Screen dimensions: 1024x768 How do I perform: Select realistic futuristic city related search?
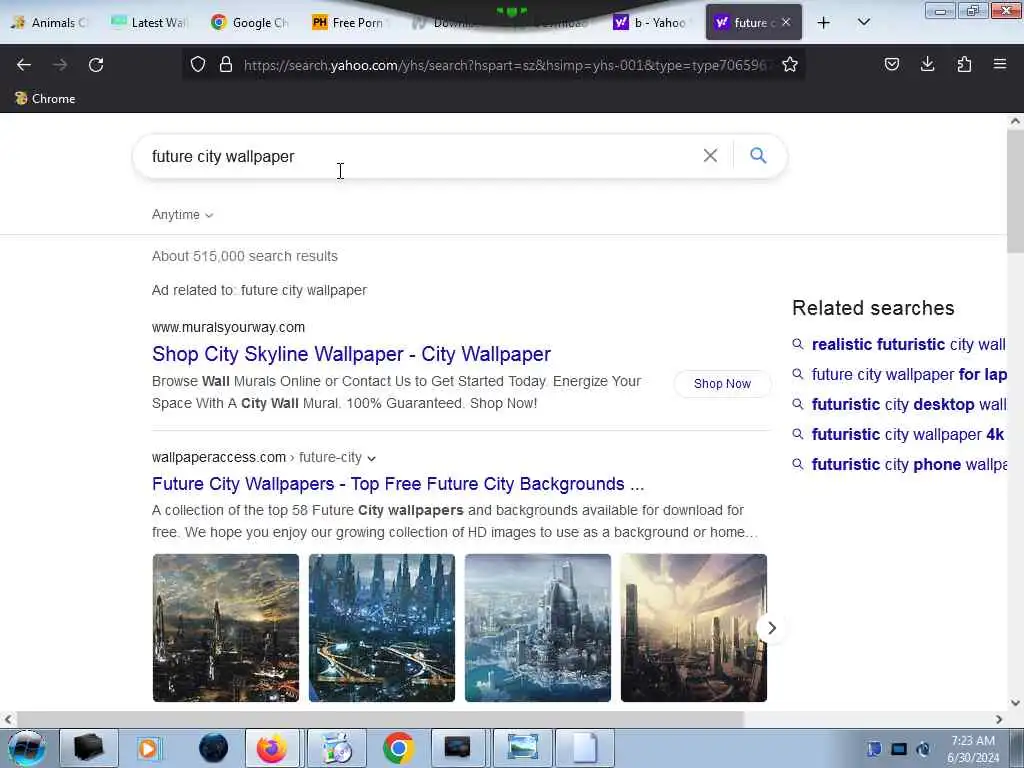coord(908,344)
